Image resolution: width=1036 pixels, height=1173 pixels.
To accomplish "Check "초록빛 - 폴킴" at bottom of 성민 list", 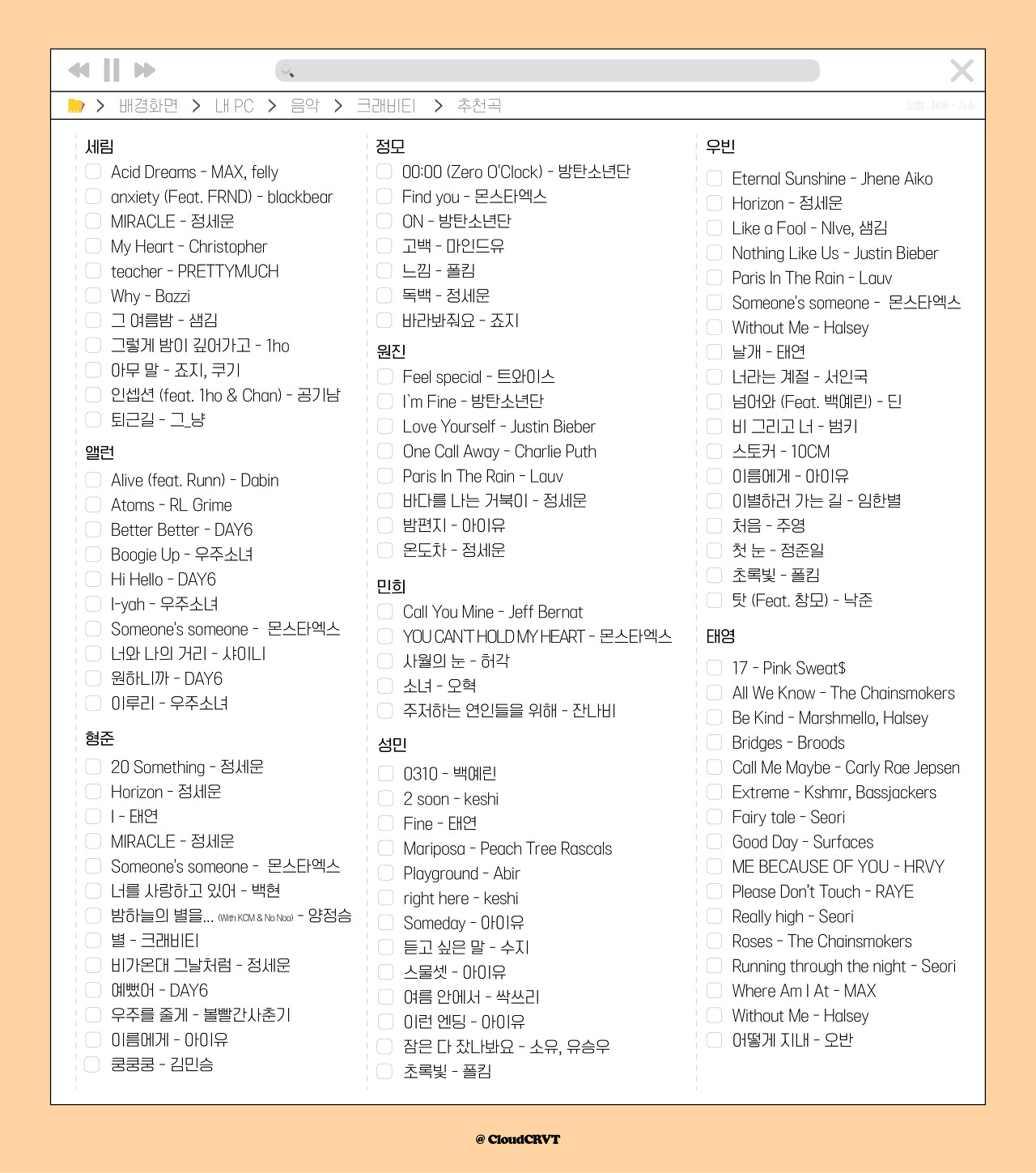I will coord(384,1071).
